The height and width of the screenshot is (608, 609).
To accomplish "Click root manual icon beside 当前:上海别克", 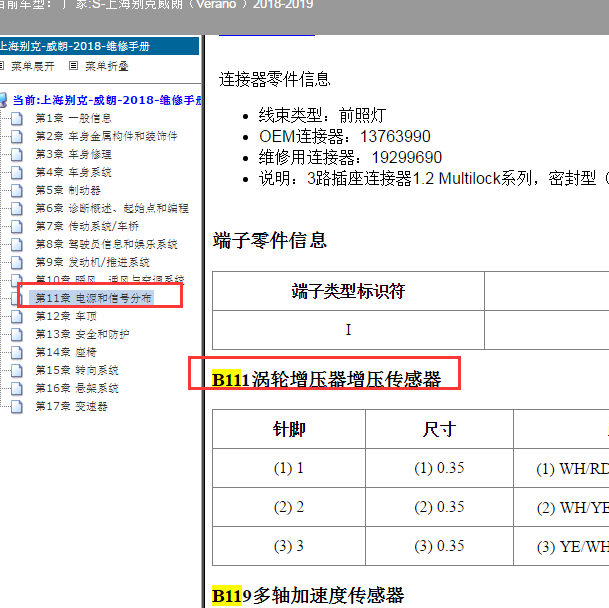I will (x=3, y=100).
